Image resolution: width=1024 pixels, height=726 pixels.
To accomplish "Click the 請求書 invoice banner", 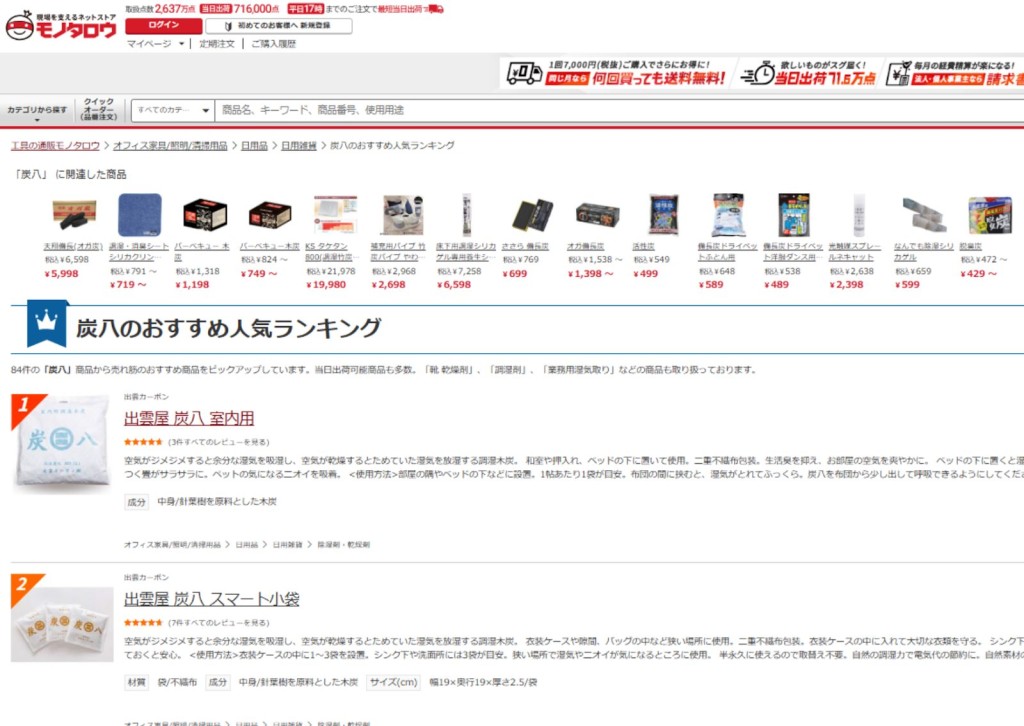I will [x=955, y=72].
